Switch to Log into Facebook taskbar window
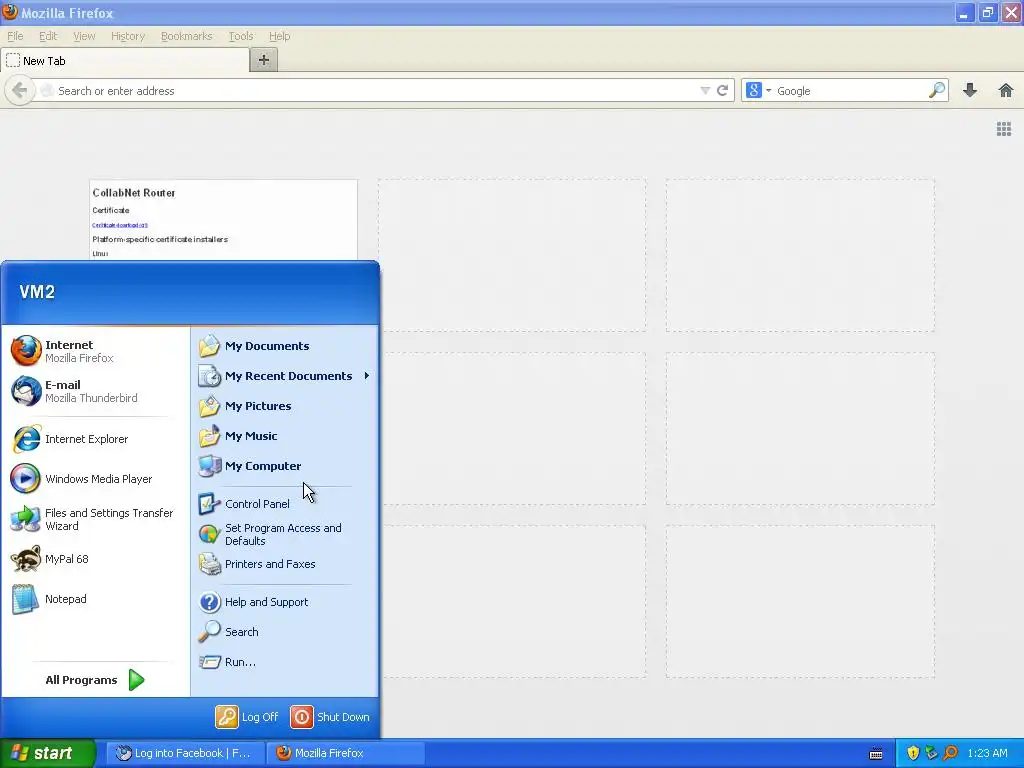The image size is (1024, 768). 185,753
